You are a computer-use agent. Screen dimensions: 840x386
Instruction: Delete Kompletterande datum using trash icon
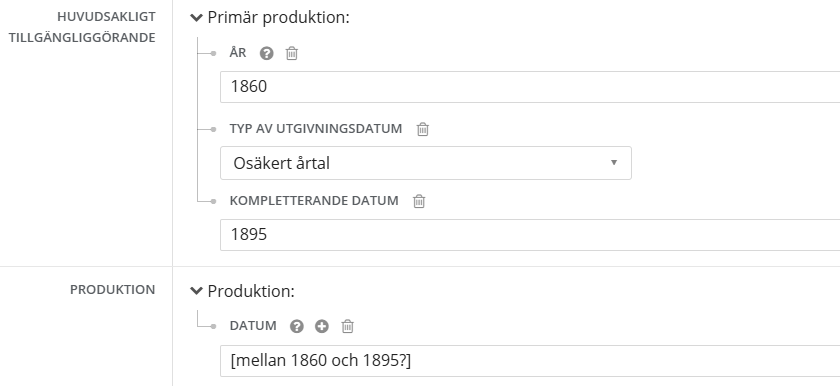[x=419, y=201]
